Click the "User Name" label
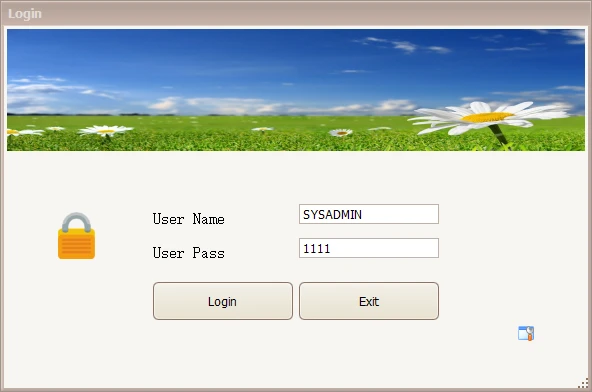The image size is (592, 392). pos(188,219)
